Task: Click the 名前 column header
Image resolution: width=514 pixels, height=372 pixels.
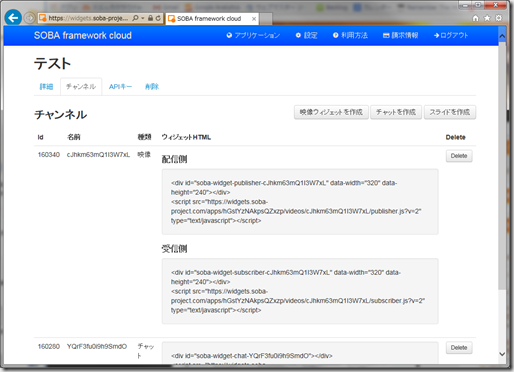Action: pos(74,137)
